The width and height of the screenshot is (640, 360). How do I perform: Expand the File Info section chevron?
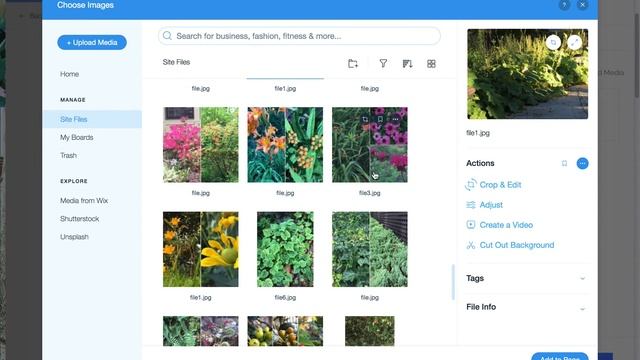[582, 309]
